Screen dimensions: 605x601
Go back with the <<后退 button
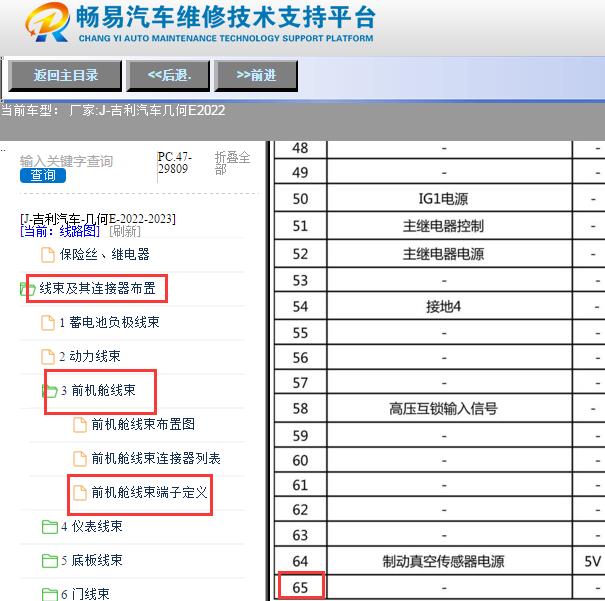click(x=169, y=76)
